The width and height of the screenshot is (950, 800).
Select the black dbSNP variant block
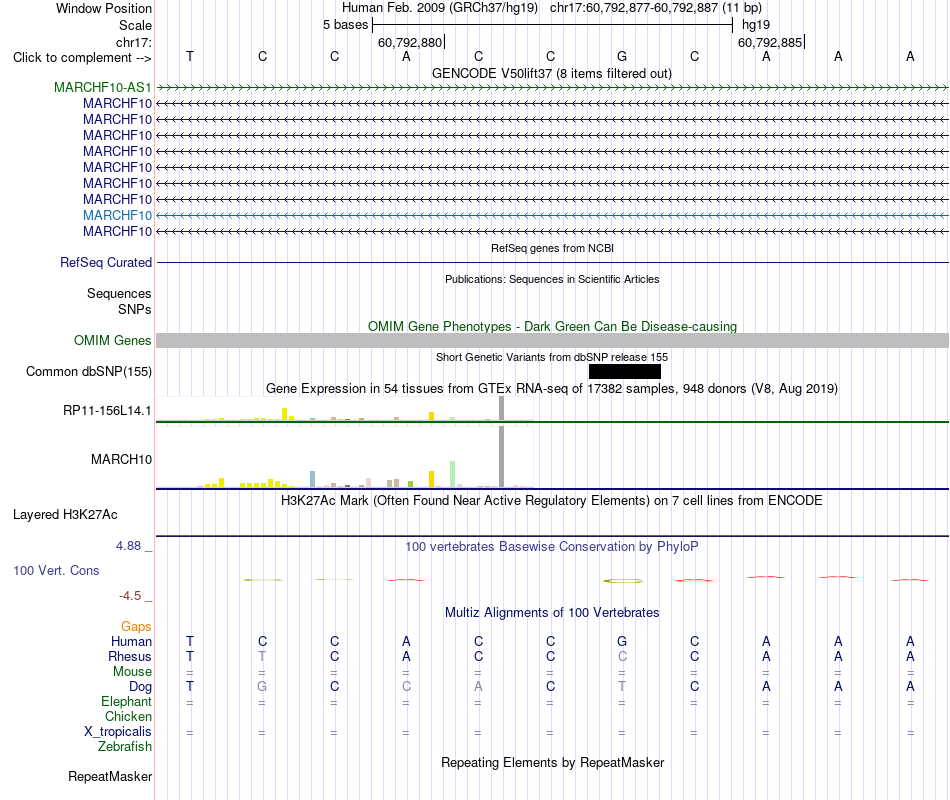[x=625, y=371]
